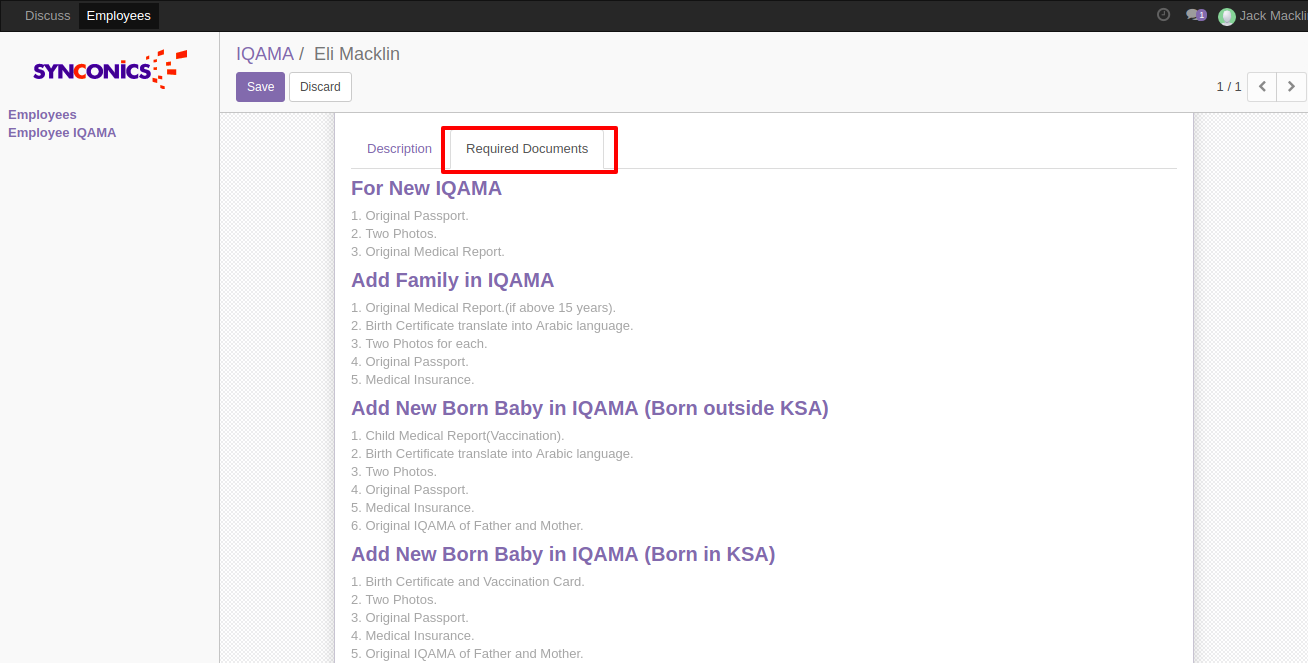1308x663 pixels.
Task: Click the Synconics company logo
Action: coord(110,70)
